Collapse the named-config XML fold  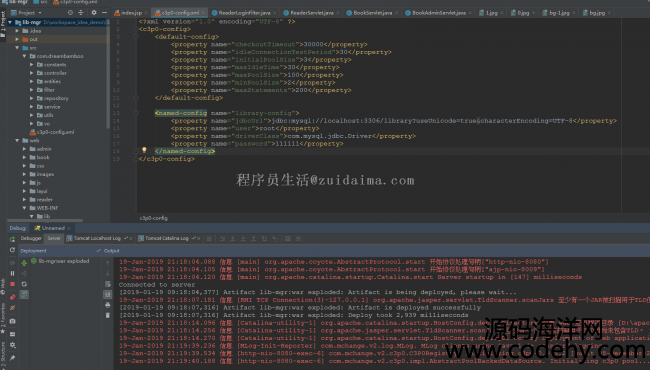click(x=136, y=113)
